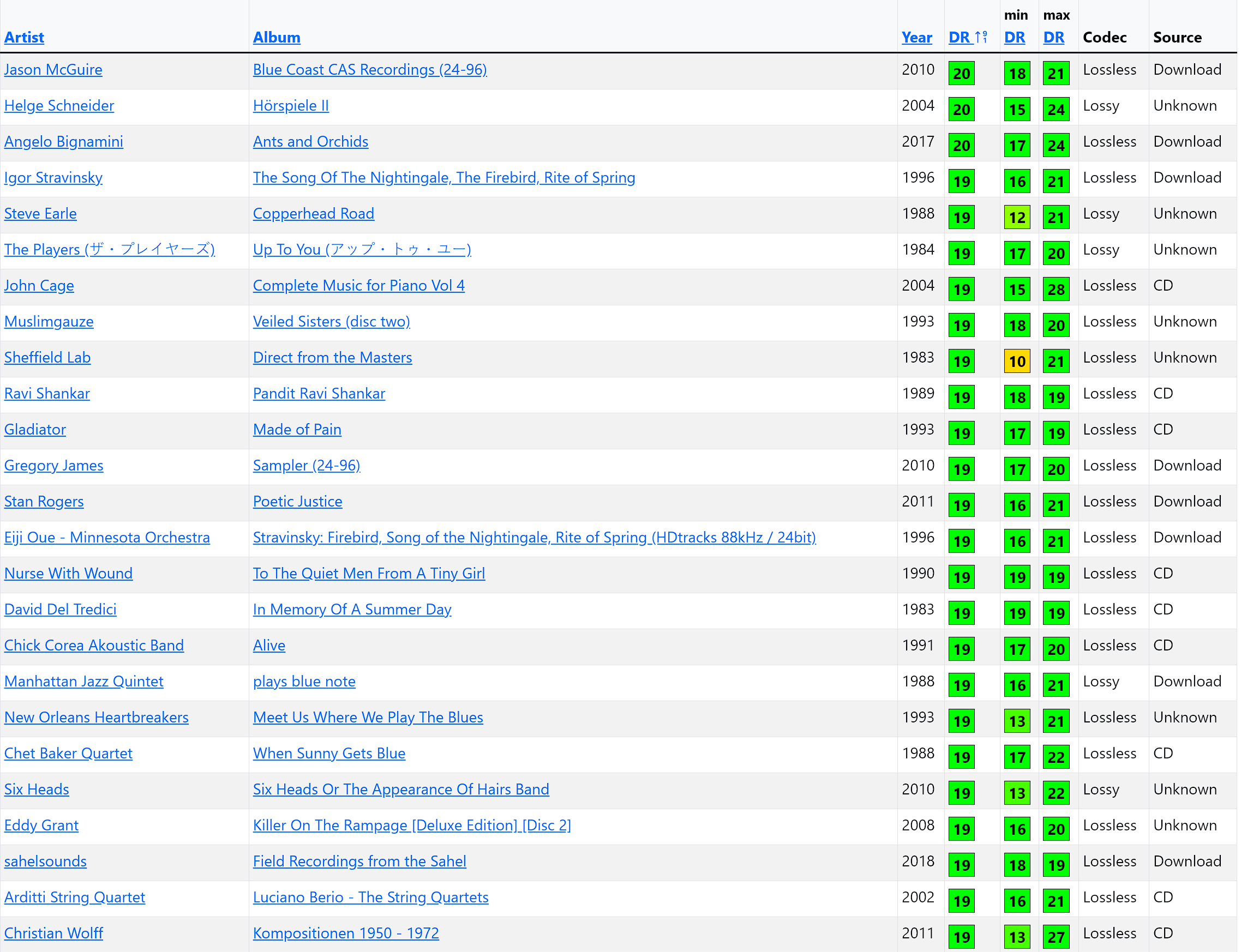Open David Del Tredici artist link
This screenshot has height=952, width=1241.
click(60, 609)
